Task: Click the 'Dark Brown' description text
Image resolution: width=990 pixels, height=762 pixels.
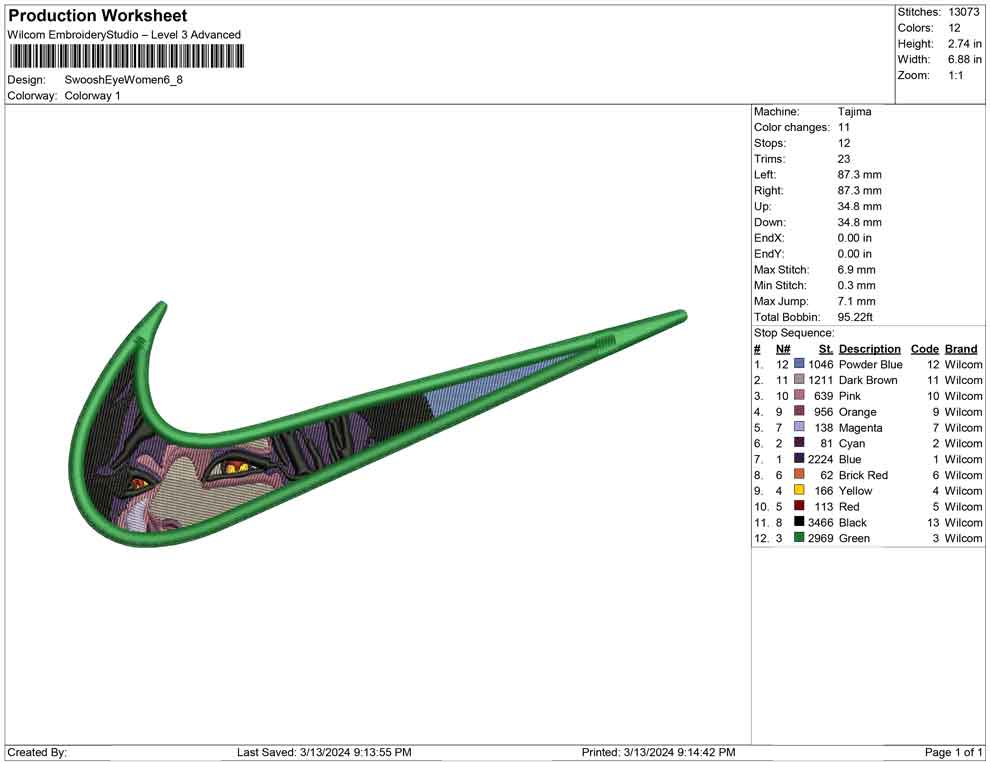Action: pyautogui.click(x=868, y=380)
